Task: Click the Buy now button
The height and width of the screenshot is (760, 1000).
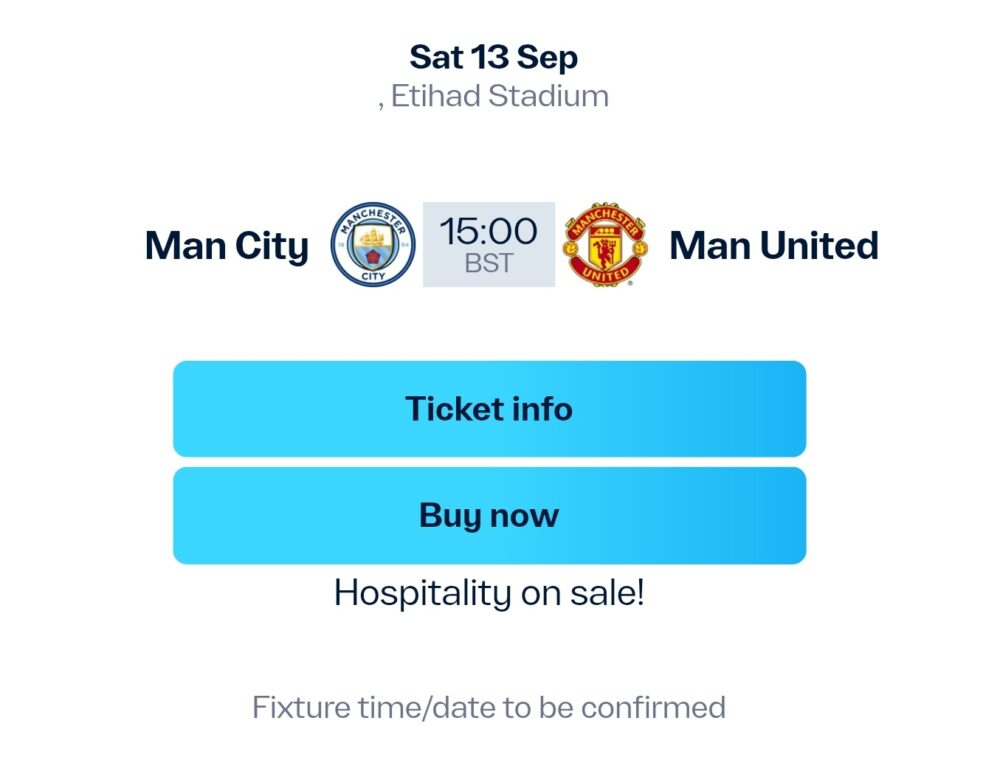Action: pyautogui.click(x=489, y=515)
